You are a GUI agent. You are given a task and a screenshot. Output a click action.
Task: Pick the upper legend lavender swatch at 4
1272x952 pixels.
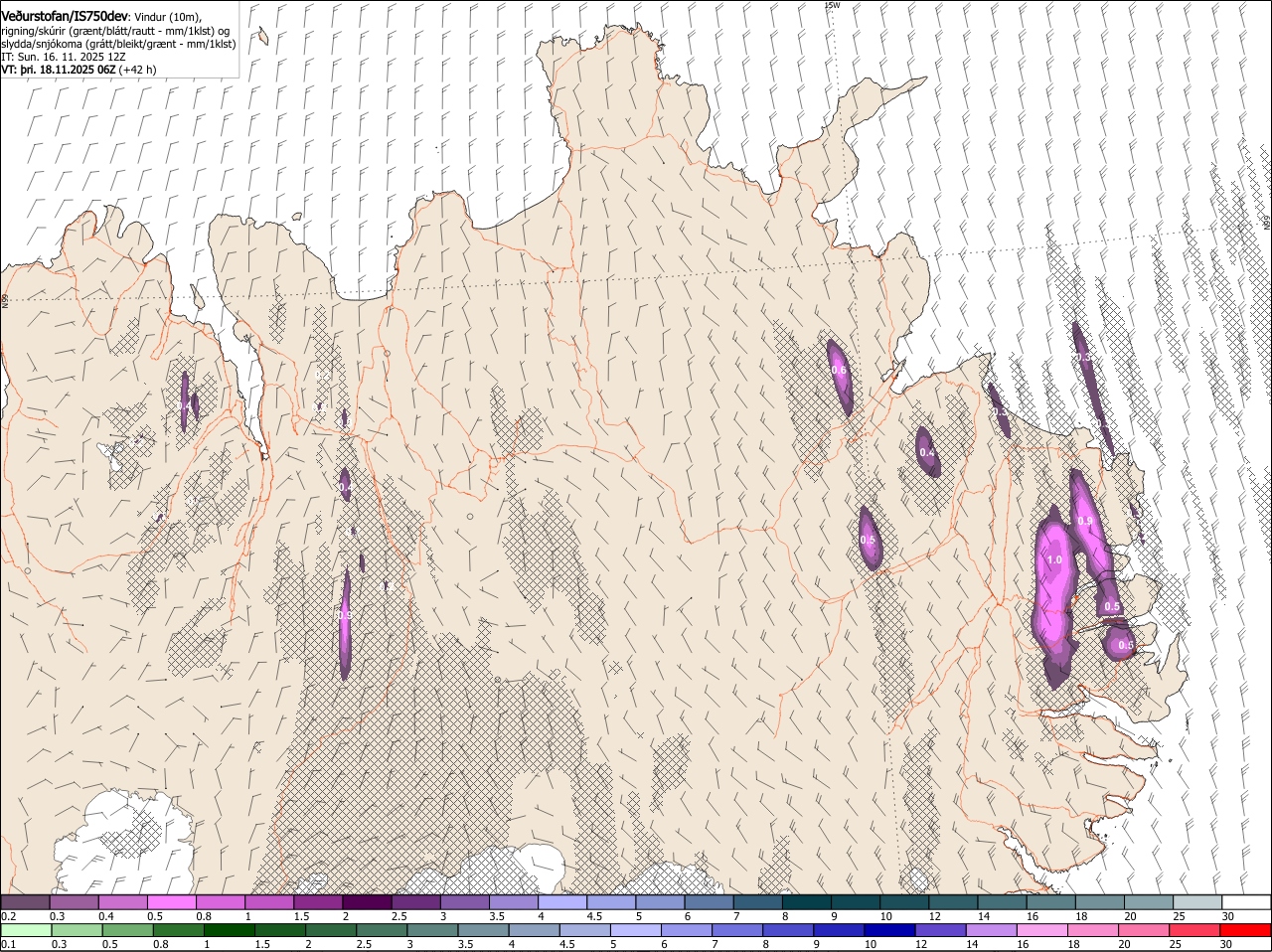click(x=562, y=901)
